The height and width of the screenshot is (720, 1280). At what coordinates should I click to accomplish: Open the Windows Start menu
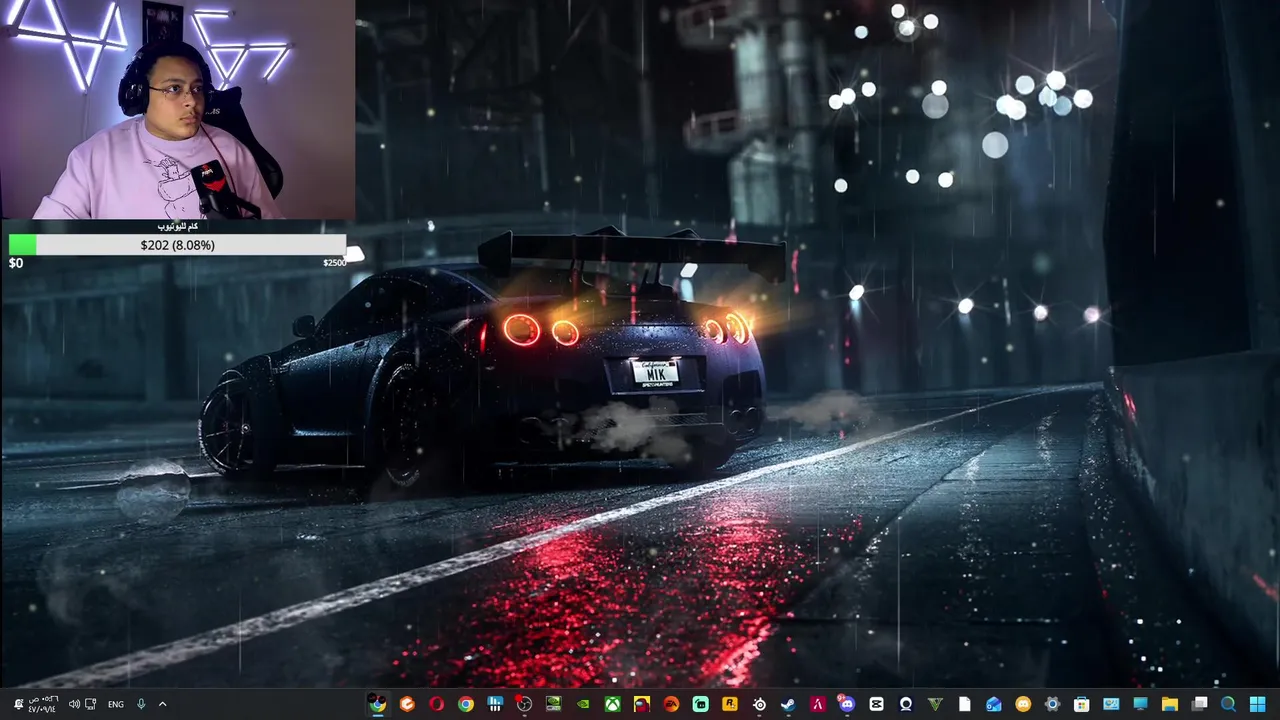click(1258, 704)
